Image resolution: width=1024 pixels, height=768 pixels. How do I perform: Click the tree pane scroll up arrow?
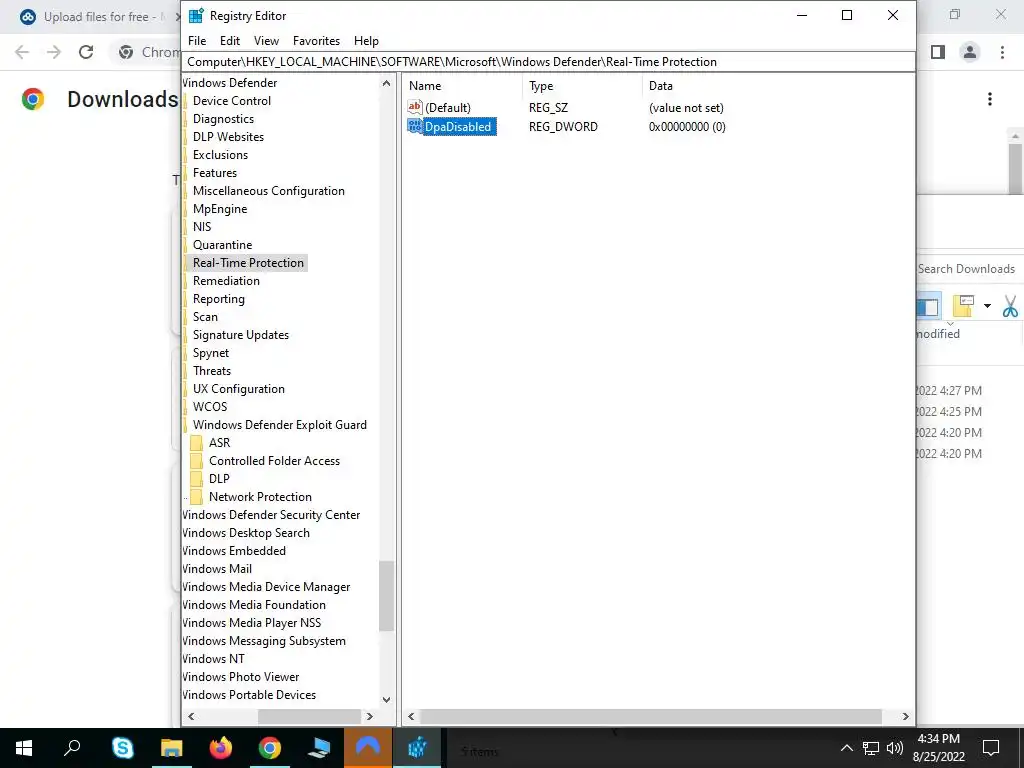386,84
